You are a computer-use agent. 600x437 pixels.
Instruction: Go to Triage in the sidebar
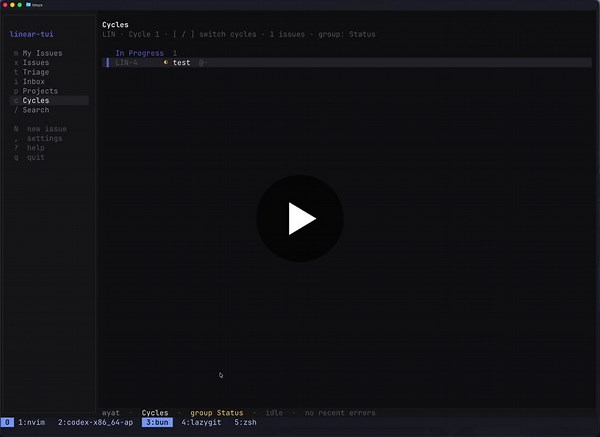[36, 72]
